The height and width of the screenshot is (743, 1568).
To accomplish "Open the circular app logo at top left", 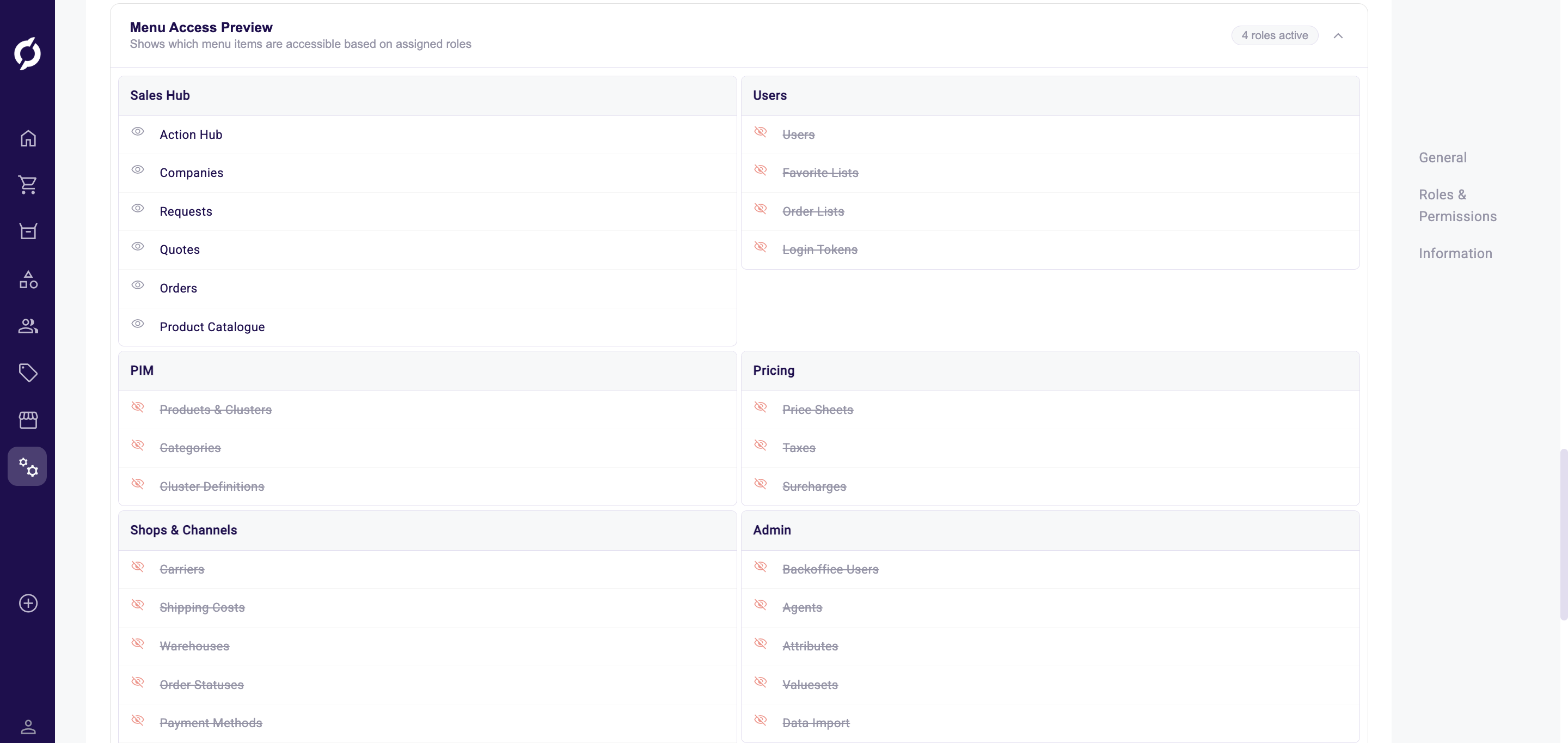I will click(27, 53).
